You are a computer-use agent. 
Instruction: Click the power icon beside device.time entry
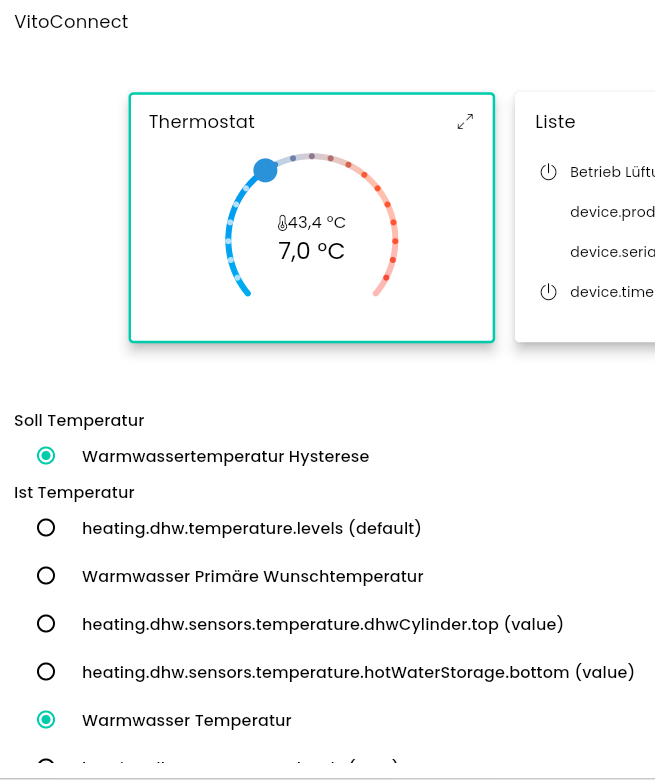[x=547, y=292]
